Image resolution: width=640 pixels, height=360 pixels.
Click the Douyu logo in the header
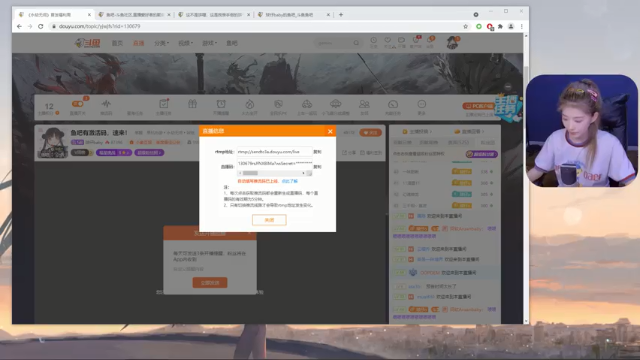coord(87,43)
